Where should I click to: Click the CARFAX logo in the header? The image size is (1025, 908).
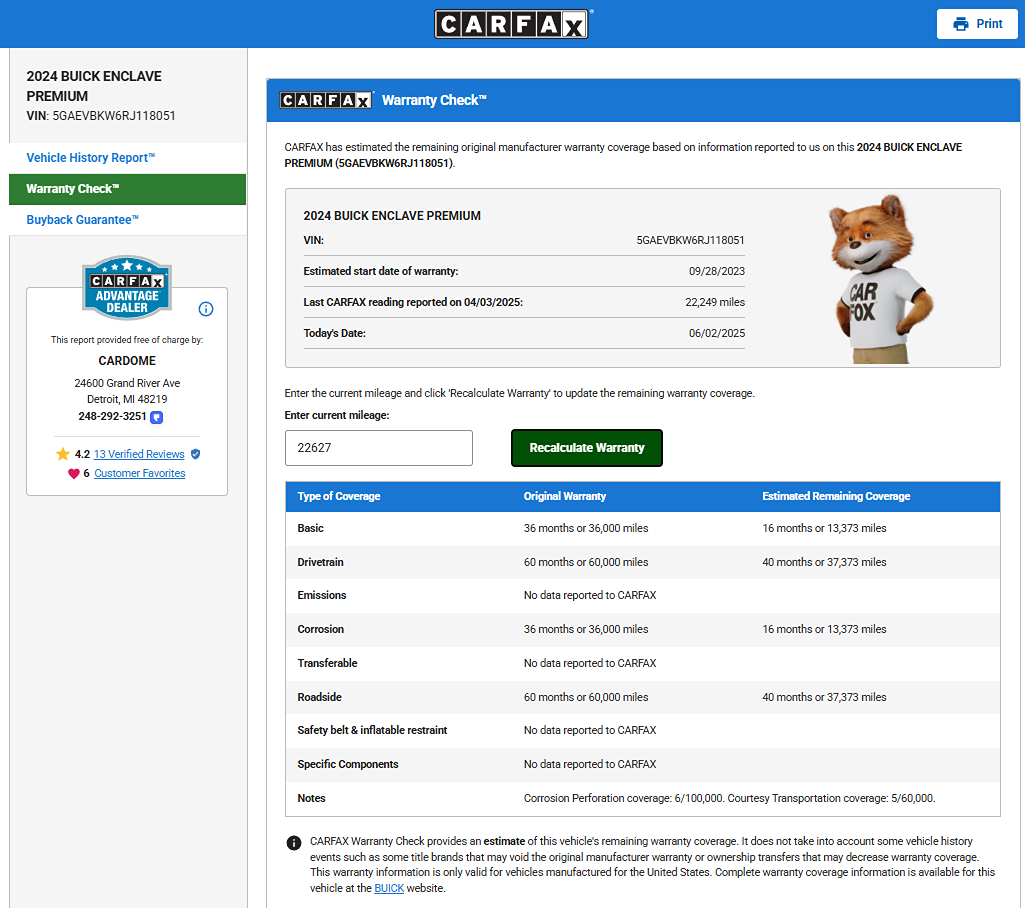pos(512,24)
